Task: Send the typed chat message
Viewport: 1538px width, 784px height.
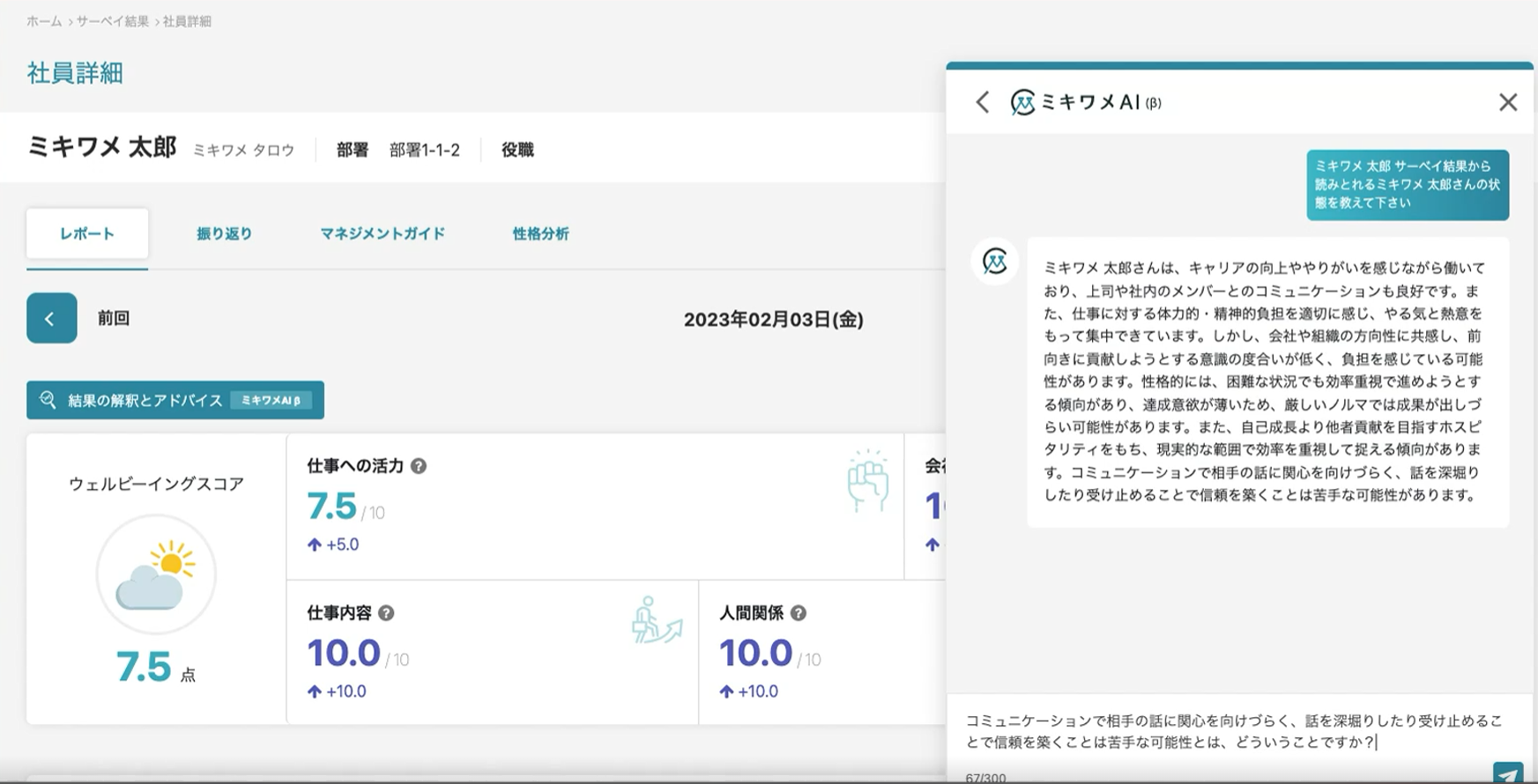Action: coord(1507,773)
